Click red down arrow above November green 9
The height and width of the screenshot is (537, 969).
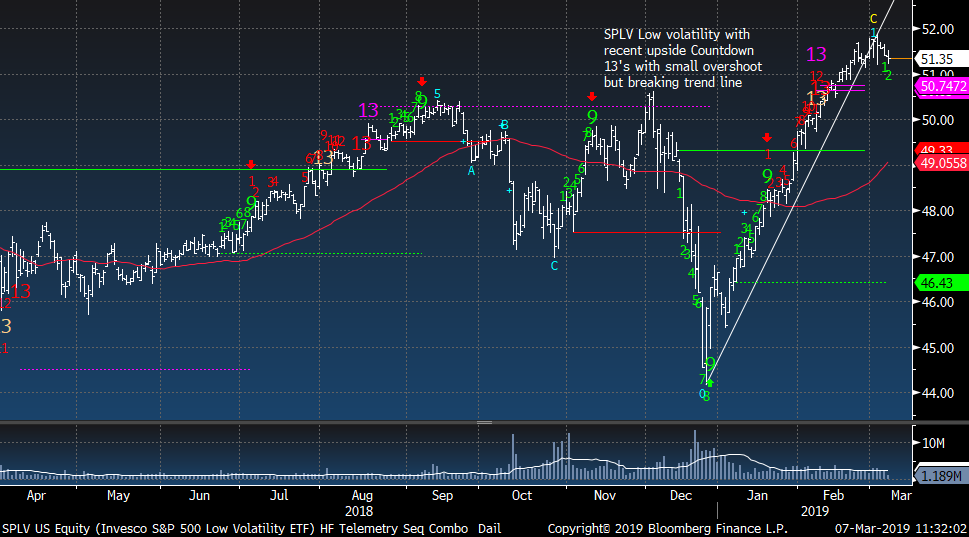(592, 96)
